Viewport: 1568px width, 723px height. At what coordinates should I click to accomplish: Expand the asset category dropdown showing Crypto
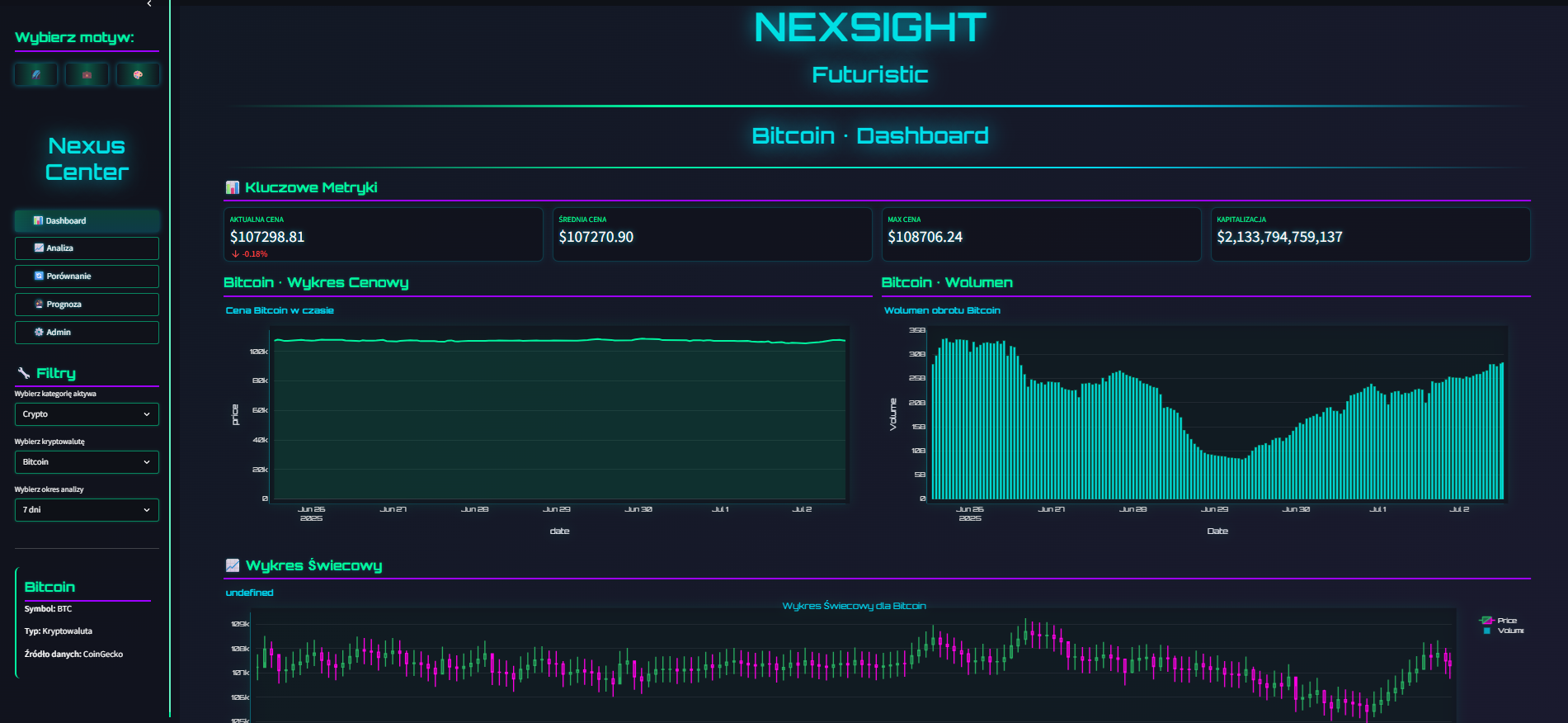(87, 414)
